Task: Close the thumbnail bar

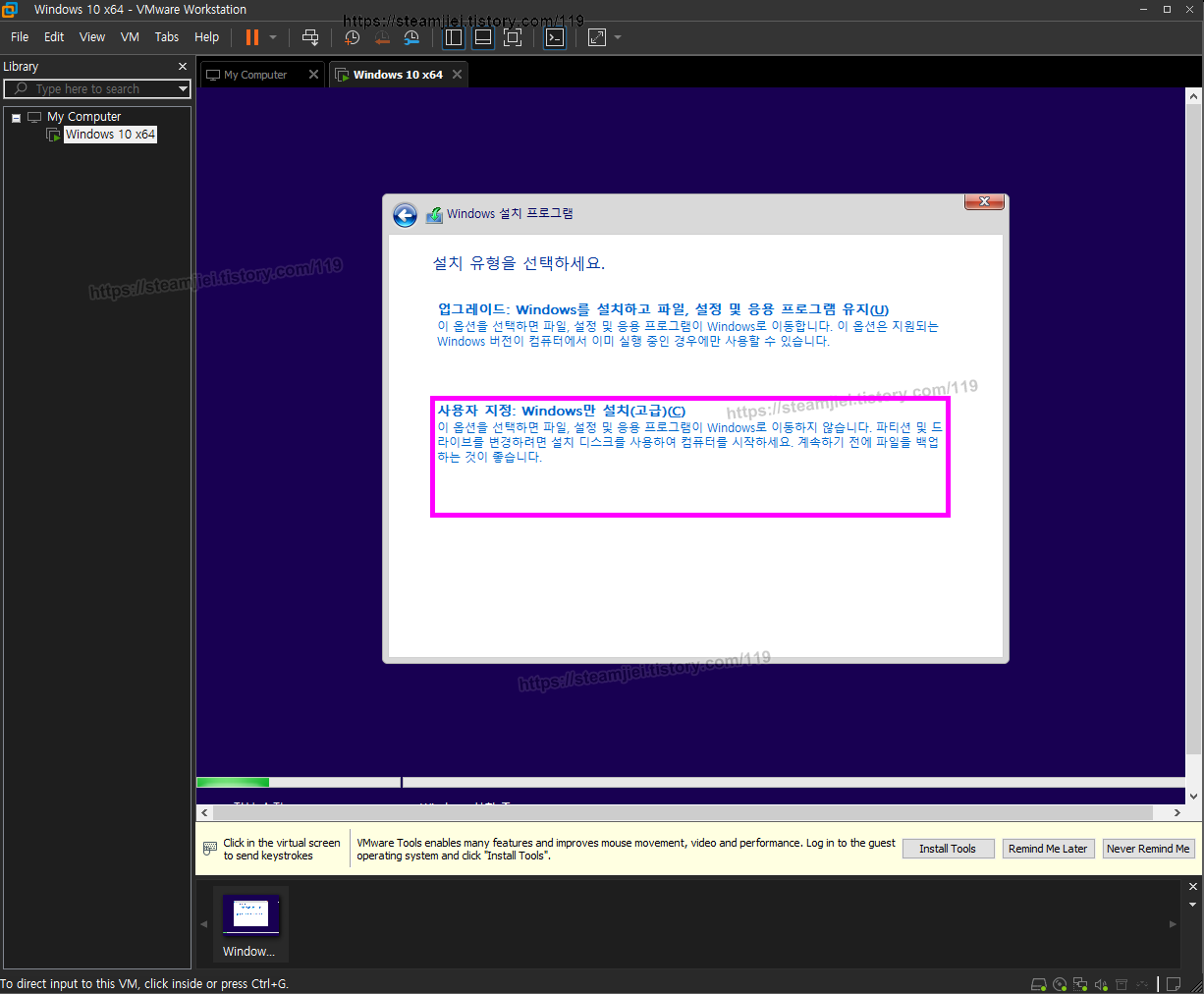Action: [x=1193, y=887]
